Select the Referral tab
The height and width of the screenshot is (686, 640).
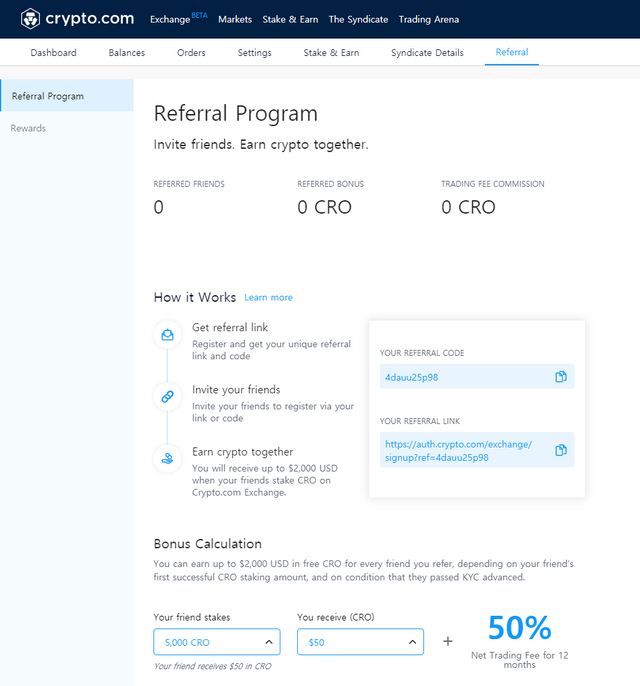pyautogui.click(x=512, y=52)
